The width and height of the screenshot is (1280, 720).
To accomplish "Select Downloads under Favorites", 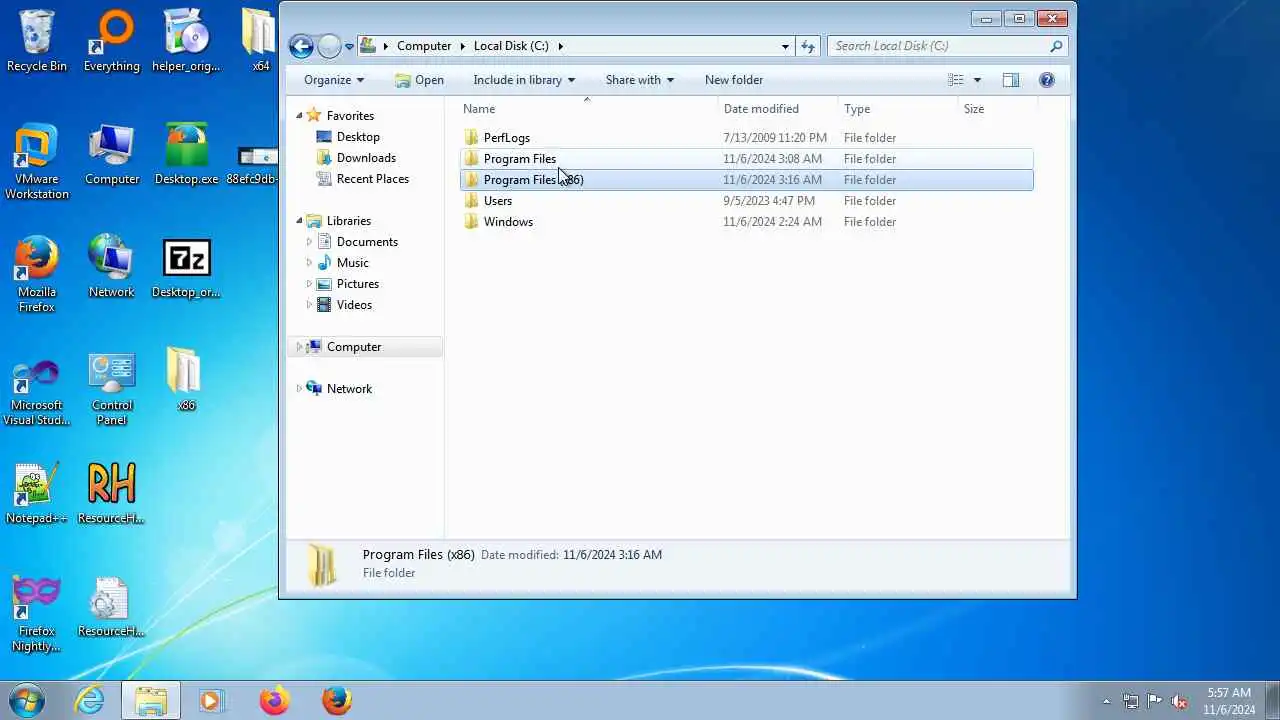I will 366,158.
